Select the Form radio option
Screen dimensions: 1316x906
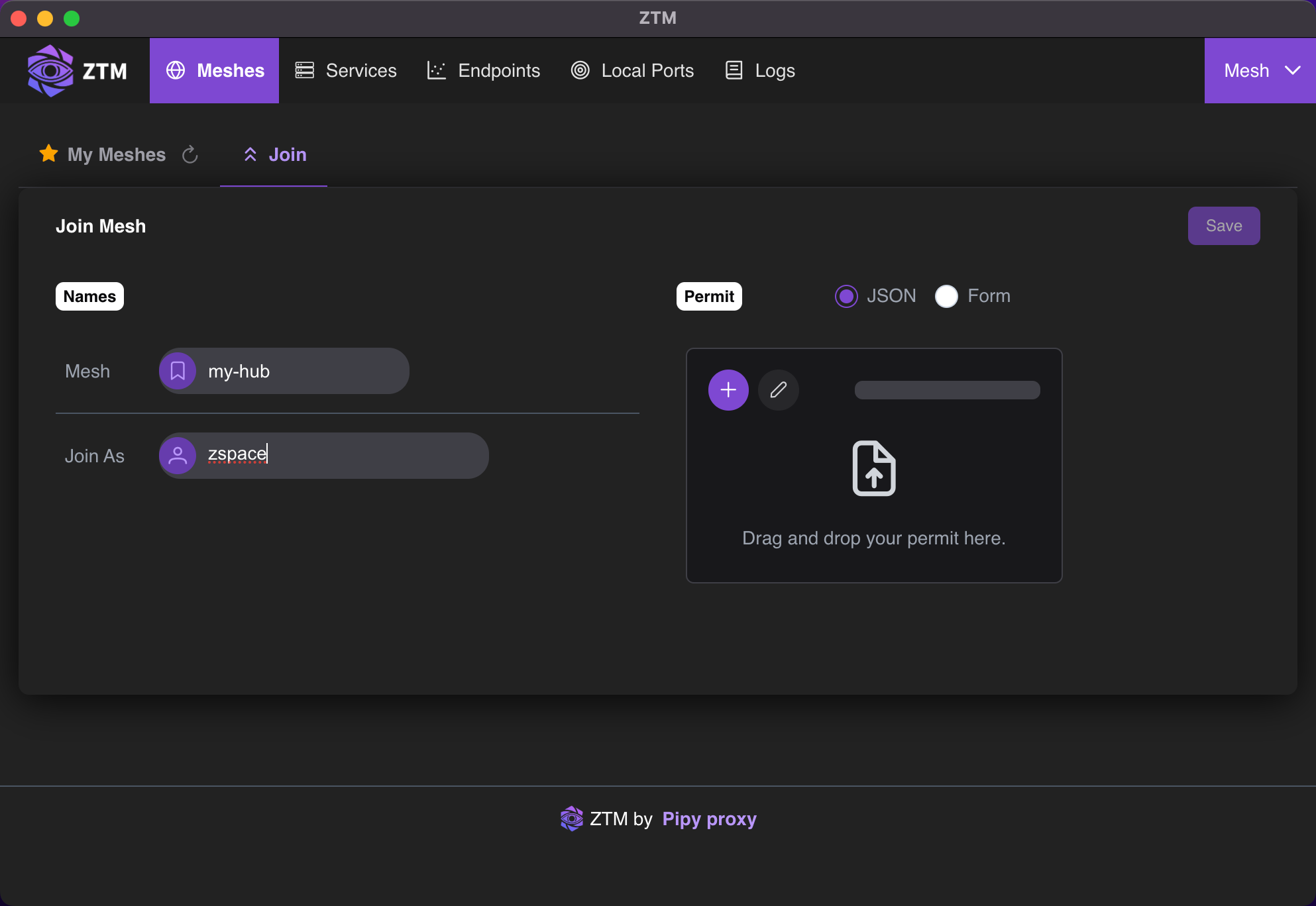pyautogui.click(x=946, y=296)
